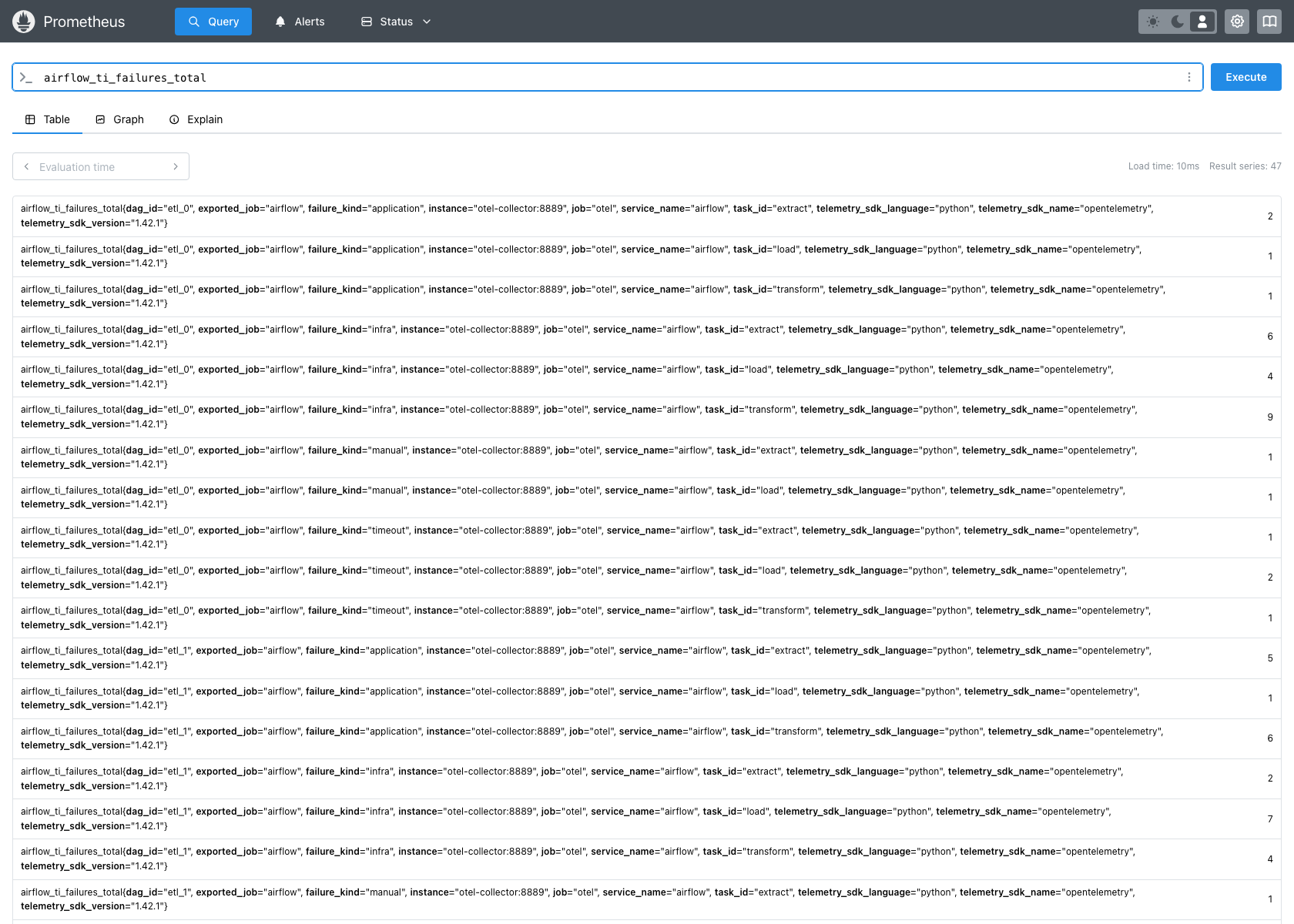The height and width of the screenshot is (924, 1294).
Task: Select etl_0 infra transform series row
Action: tap(647, 417)
